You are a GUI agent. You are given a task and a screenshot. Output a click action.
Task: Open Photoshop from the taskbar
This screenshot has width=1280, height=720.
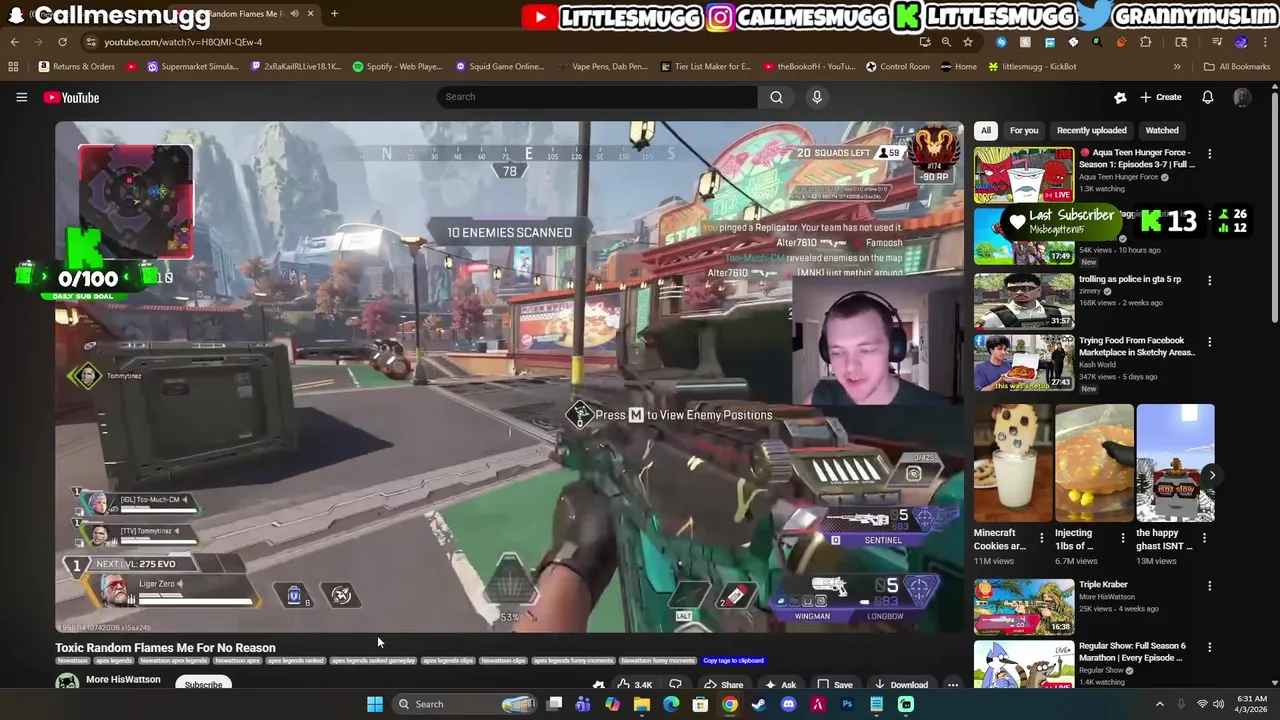click(847, 704)
